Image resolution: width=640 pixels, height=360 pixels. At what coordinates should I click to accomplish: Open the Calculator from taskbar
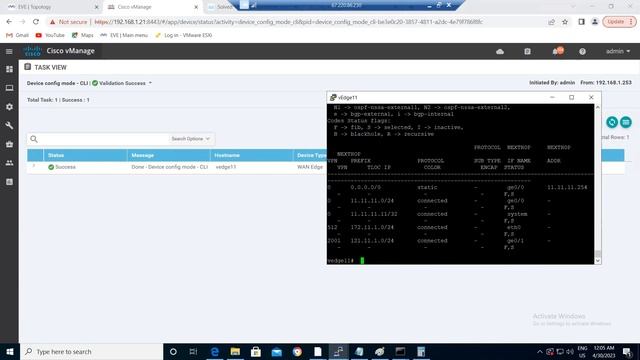(421, 351)
